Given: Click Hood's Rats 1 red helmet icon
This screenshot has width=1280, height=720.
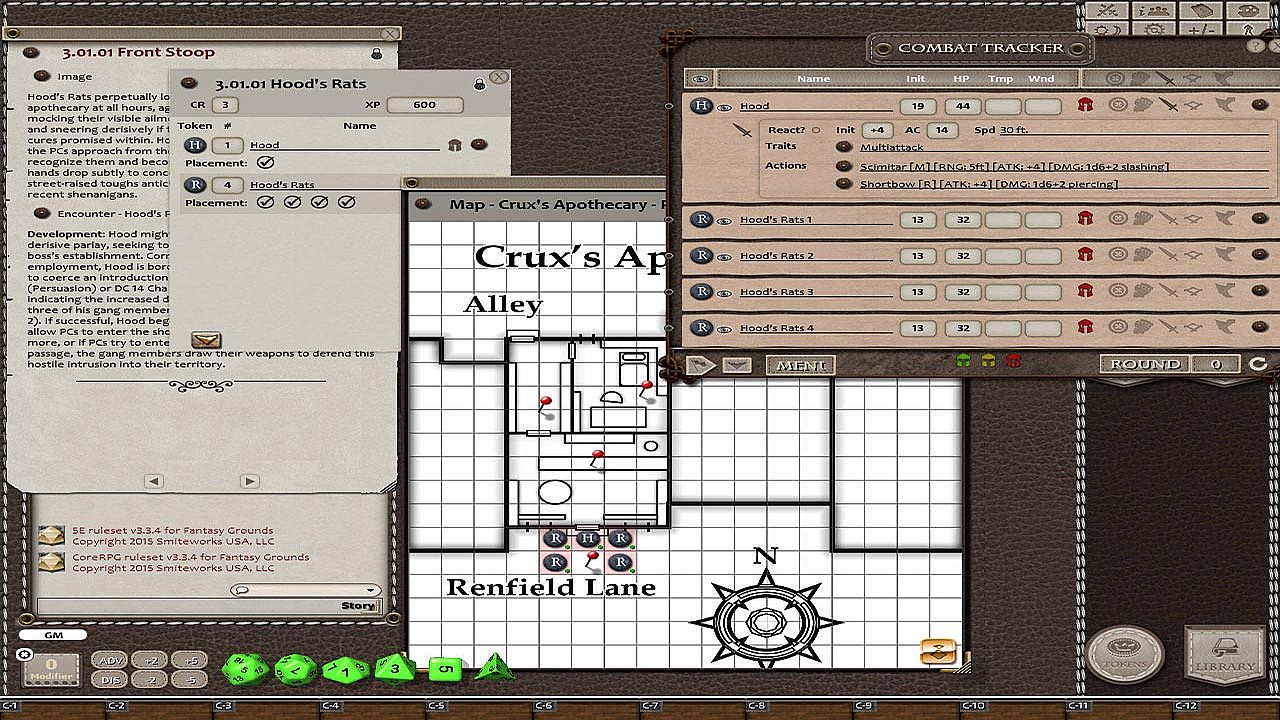Looking at the screenshot, I should click(x=1085, y=219).
